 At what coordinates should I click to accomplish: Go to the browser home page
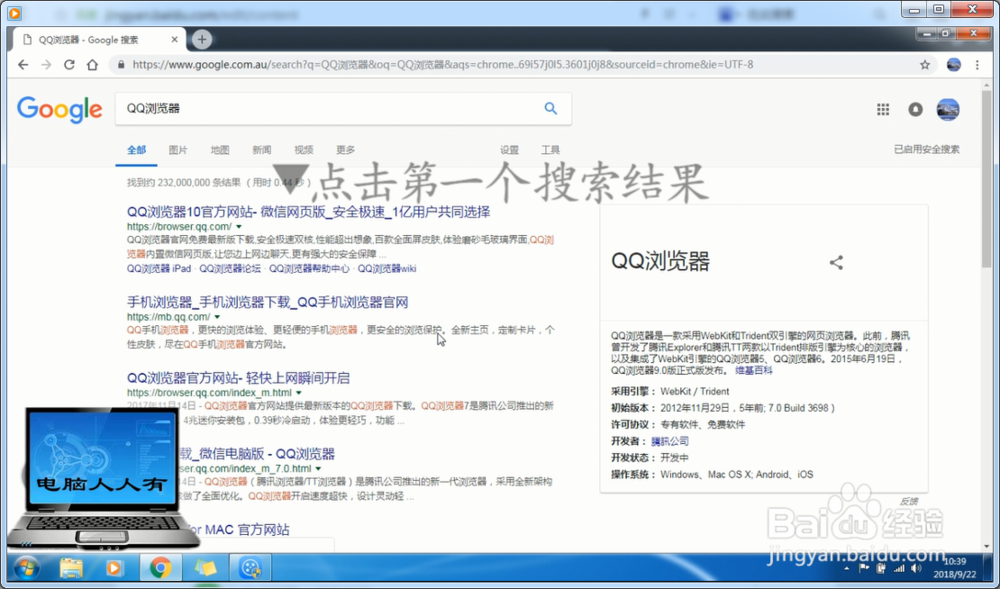point(92,64)
